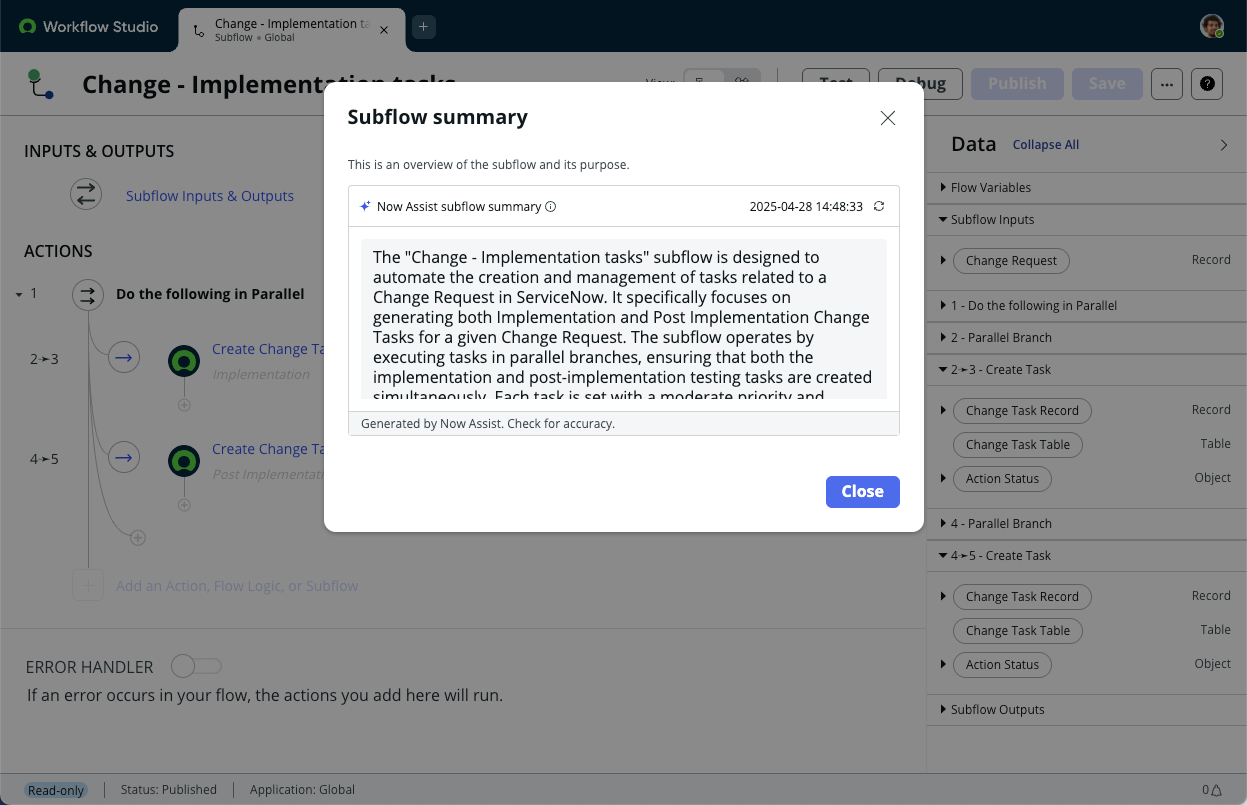Open the more options ellipsis button

(x=1166, y=84)
